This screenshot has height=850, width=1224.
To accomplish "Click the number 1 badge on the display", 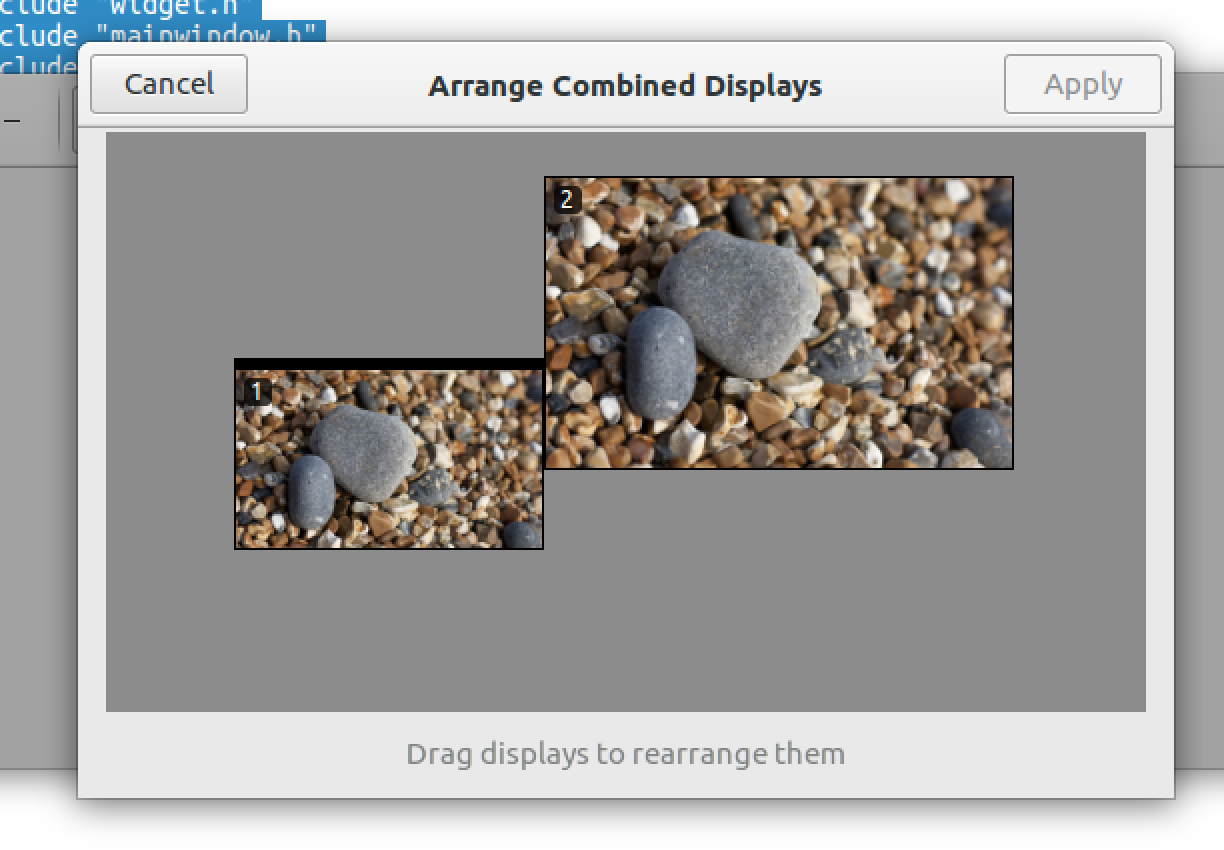I will 257,392.
